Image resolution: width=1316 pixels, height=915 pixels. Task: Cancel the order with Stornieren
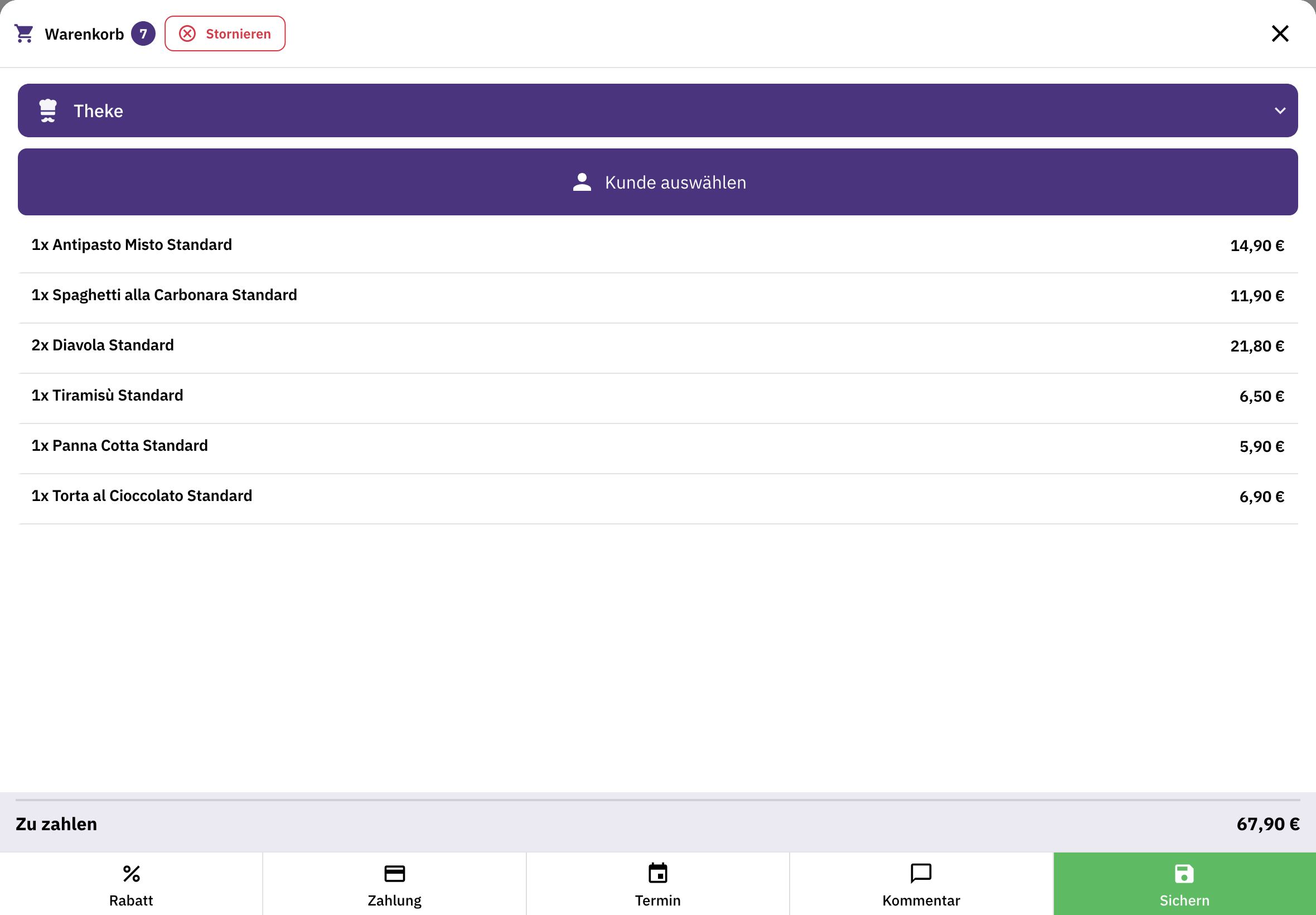tap(225, 34)
